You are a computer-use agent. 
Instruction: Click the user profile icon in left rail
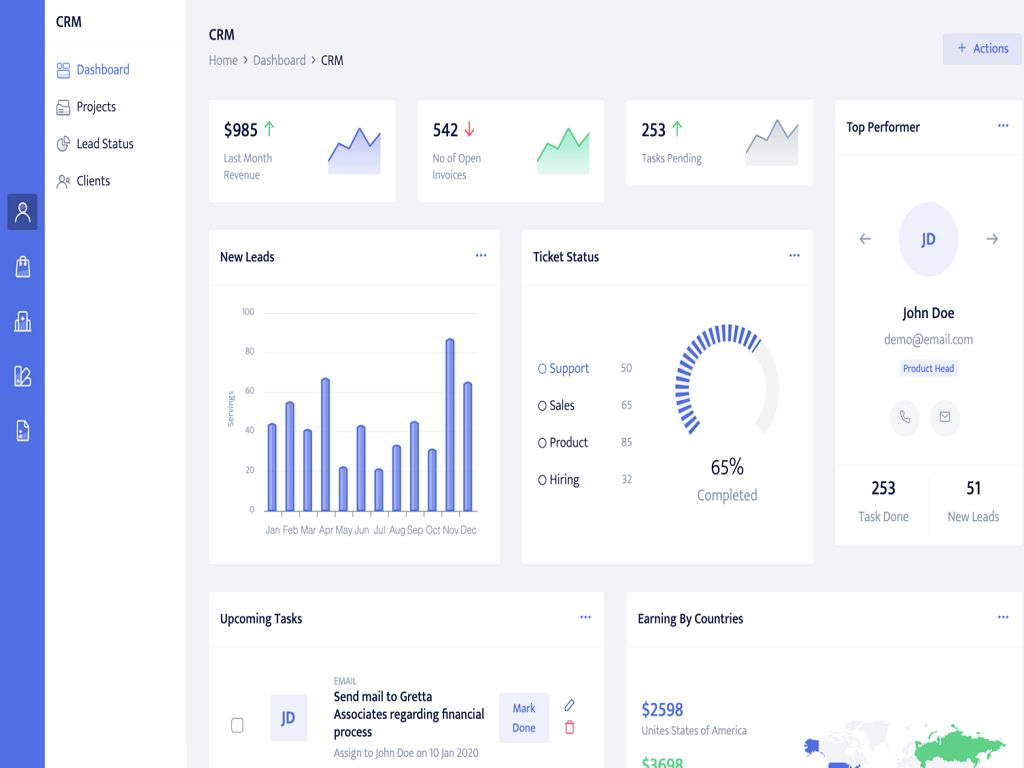click(22, 212)
